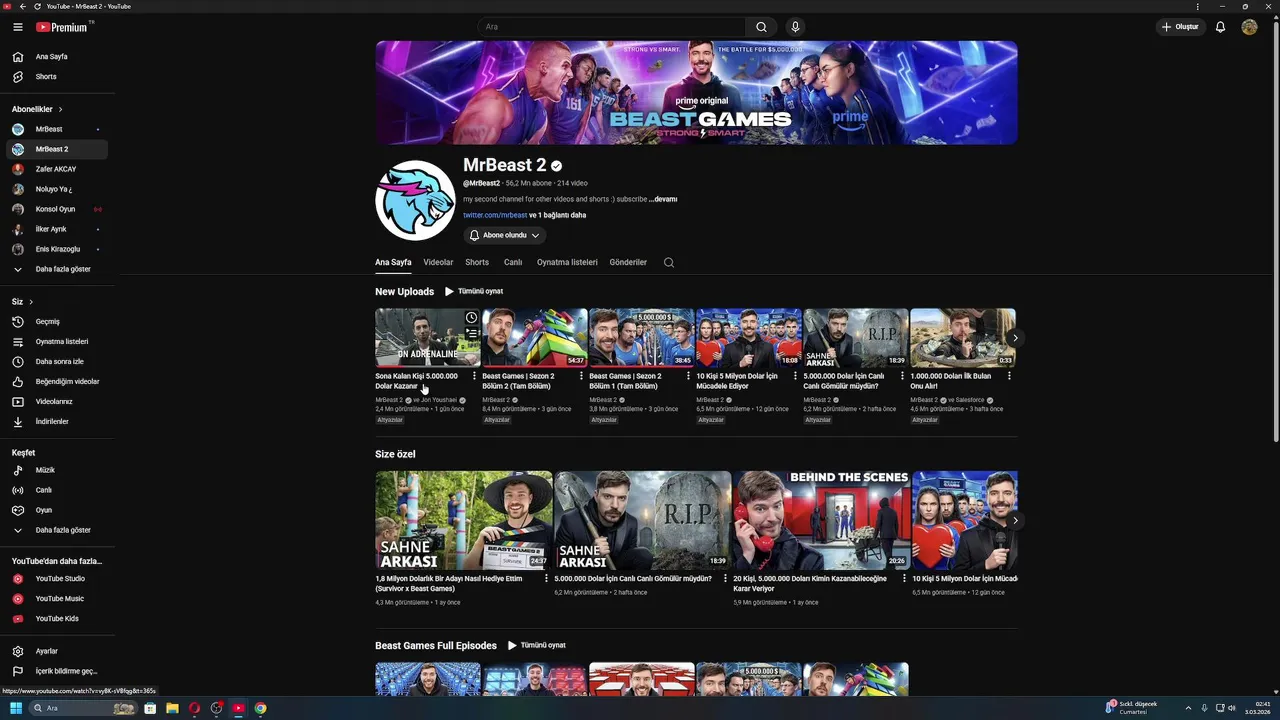1280x720 pixels.
Task: Play all Beast Games Full Episodes
Action: [x=537, y=646]
